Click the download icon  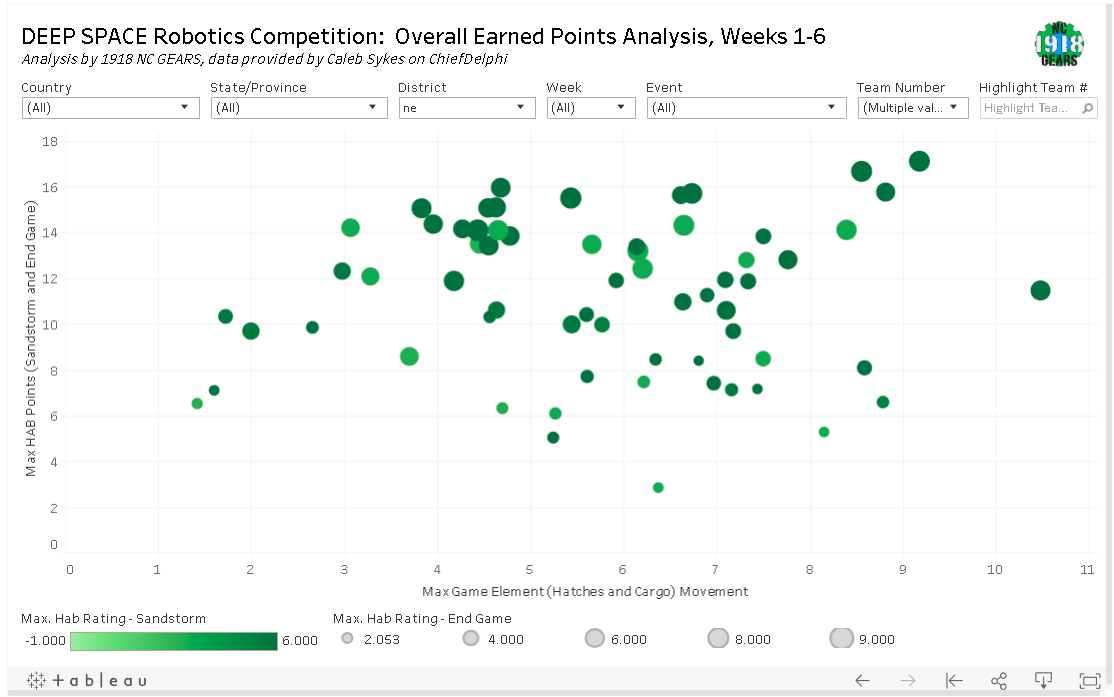1043,681
